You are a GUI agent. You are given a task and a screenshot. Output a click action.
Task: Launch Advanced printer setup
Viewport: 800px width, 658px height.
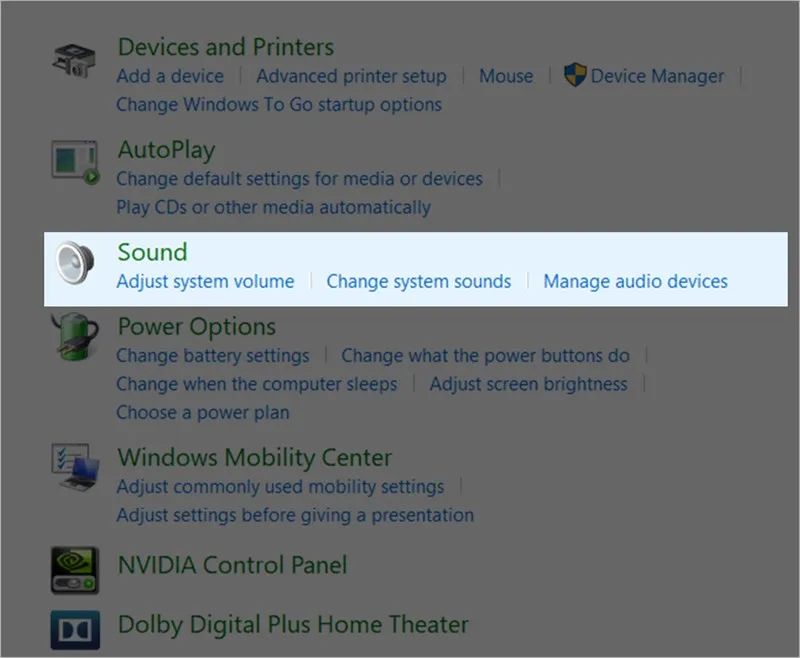click(350, 76)
